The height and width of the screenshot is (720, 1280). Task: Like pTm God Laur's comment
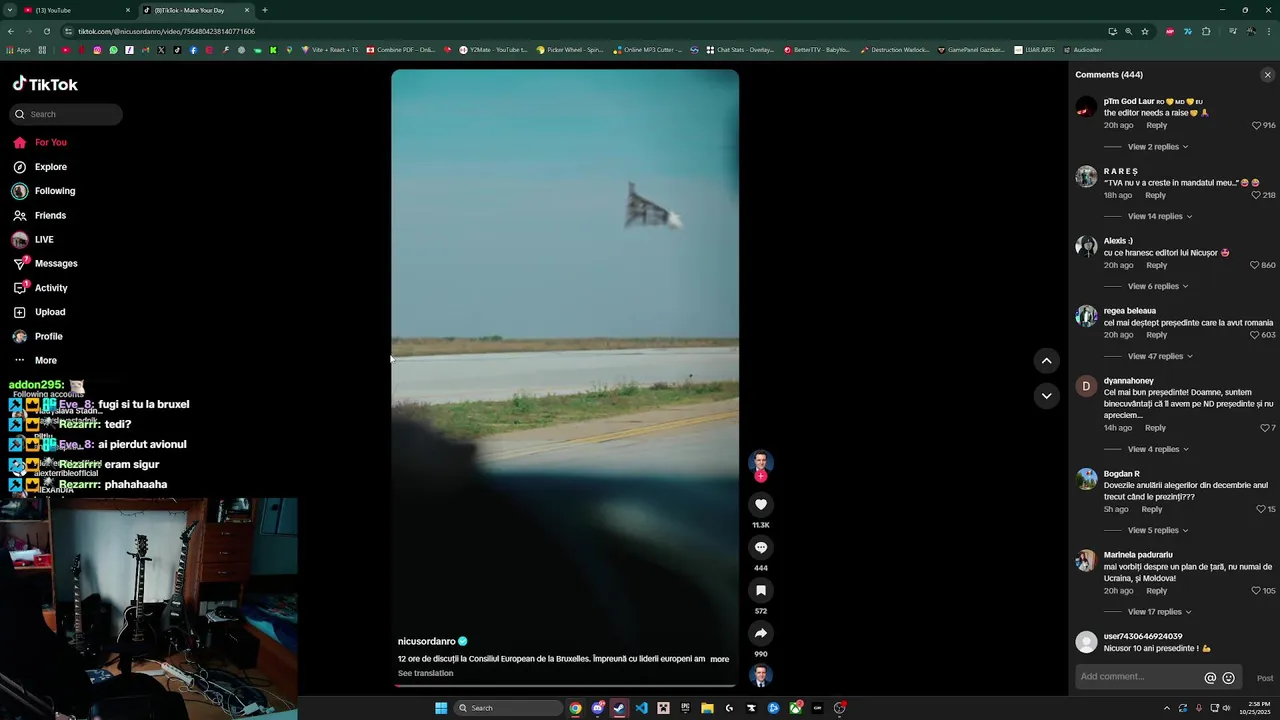1257,126
